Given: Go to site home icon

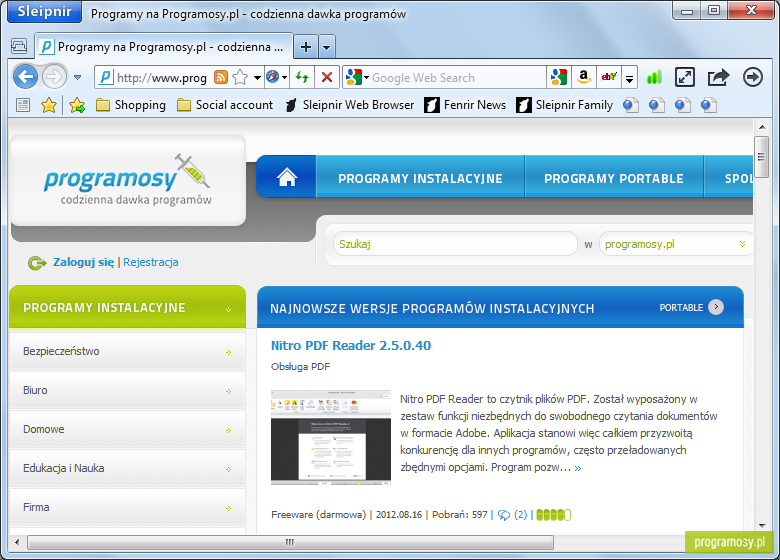Looking at the screenshot, I should (287, 177).
